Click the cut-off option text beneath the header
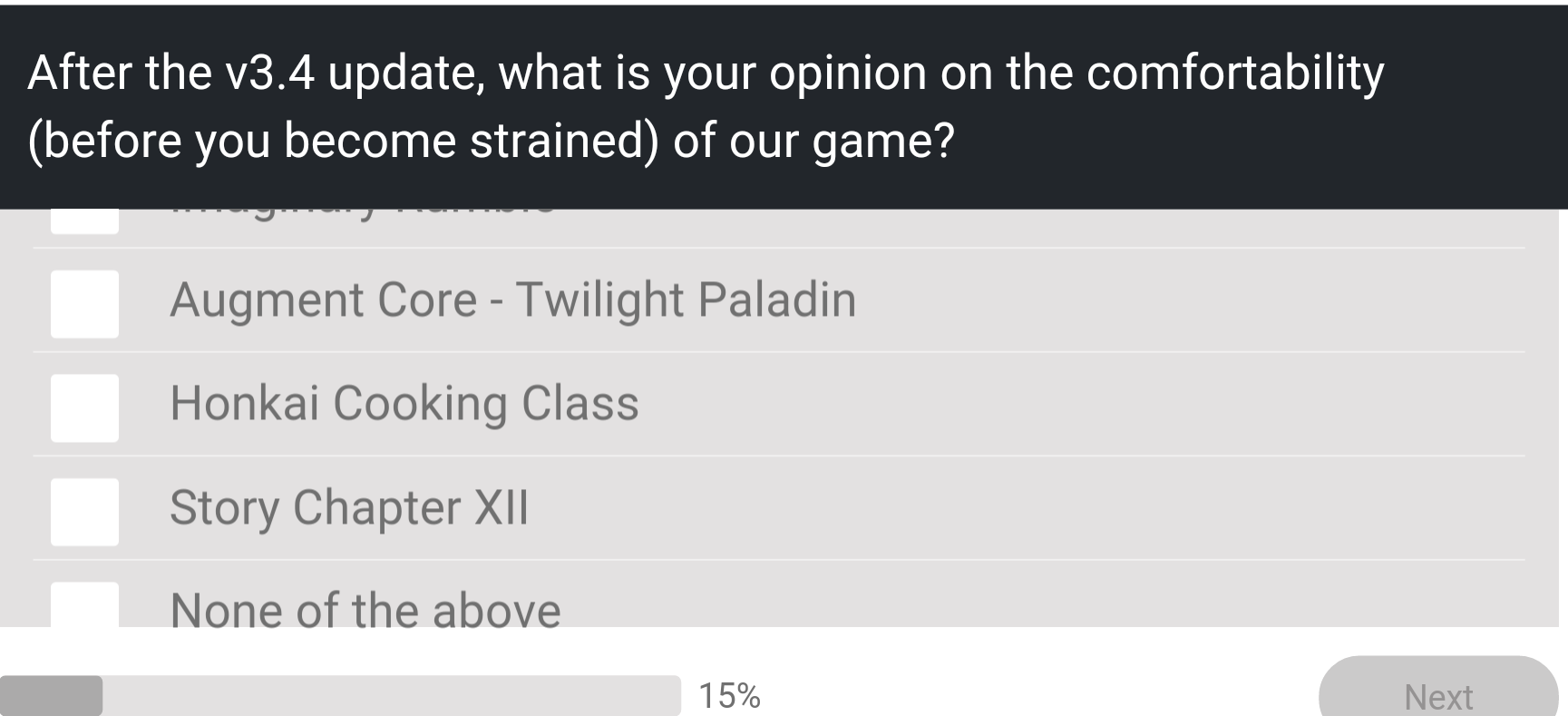 363,214
